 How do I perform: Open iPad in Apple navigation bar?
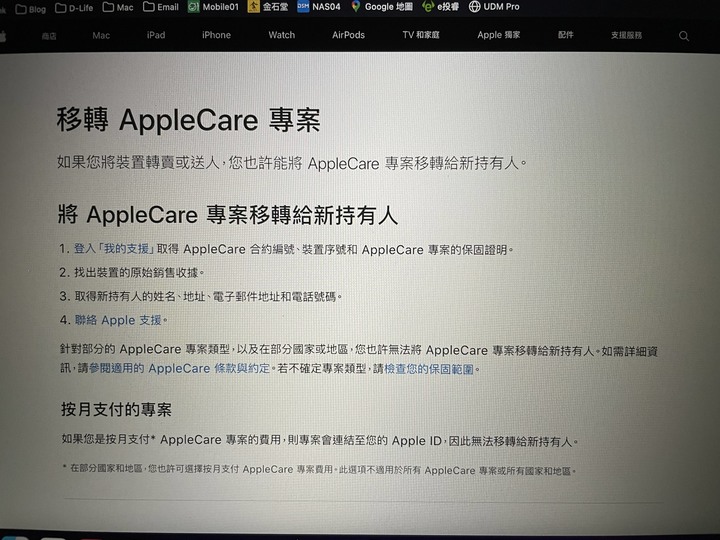156,35
